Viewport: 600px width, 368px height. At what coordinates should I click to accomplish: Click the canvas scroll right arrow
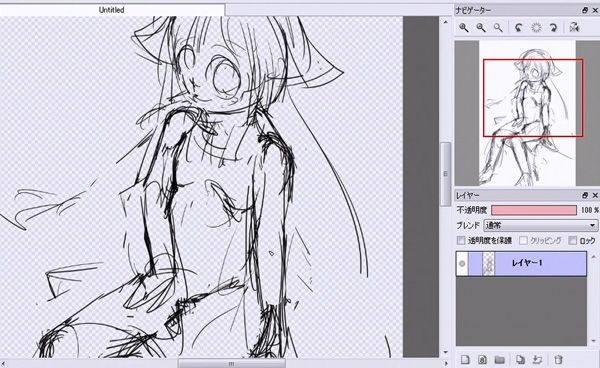click(445, 364)
